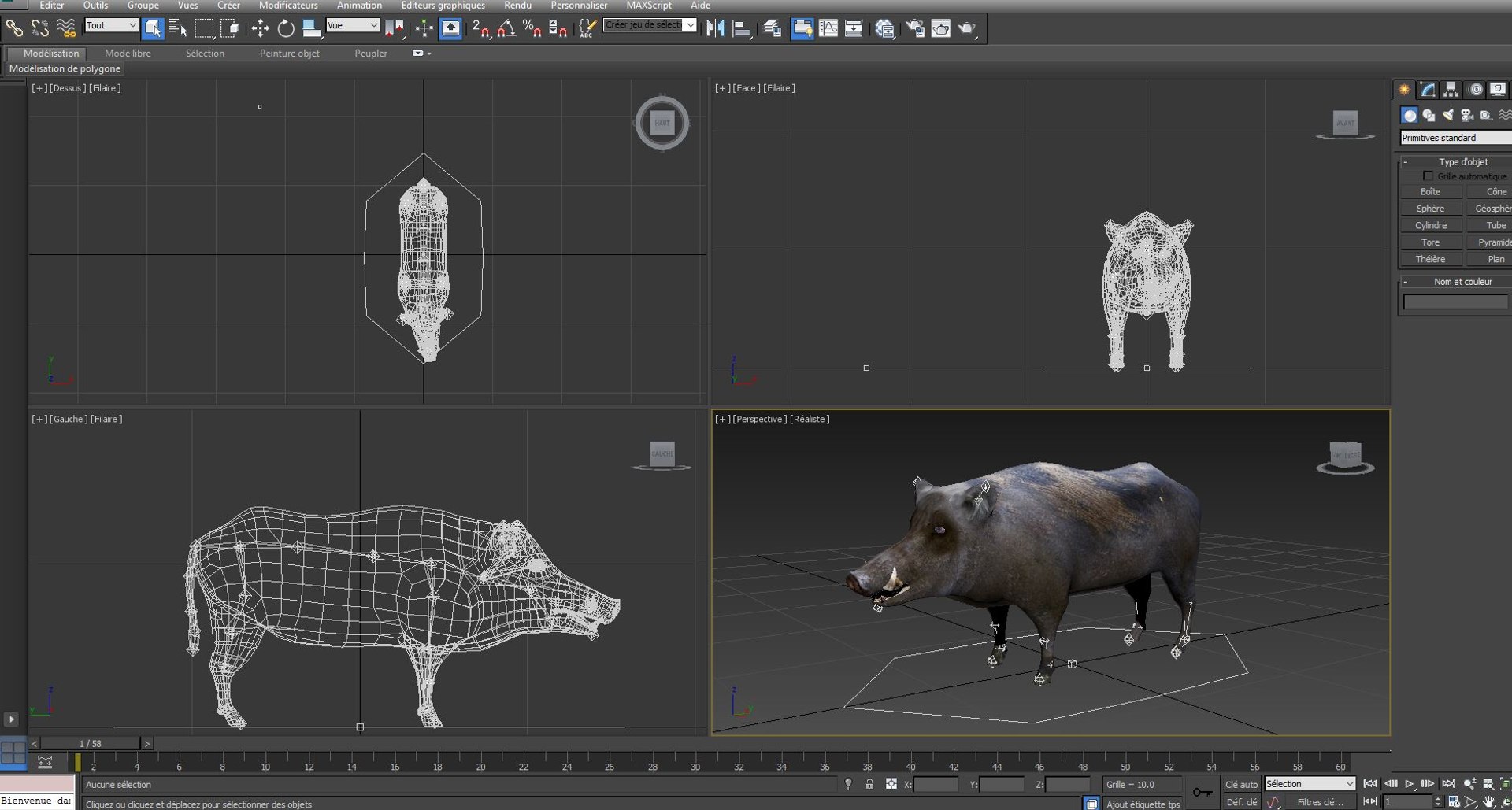Click the Unlink Selection icon

point(39,28)
